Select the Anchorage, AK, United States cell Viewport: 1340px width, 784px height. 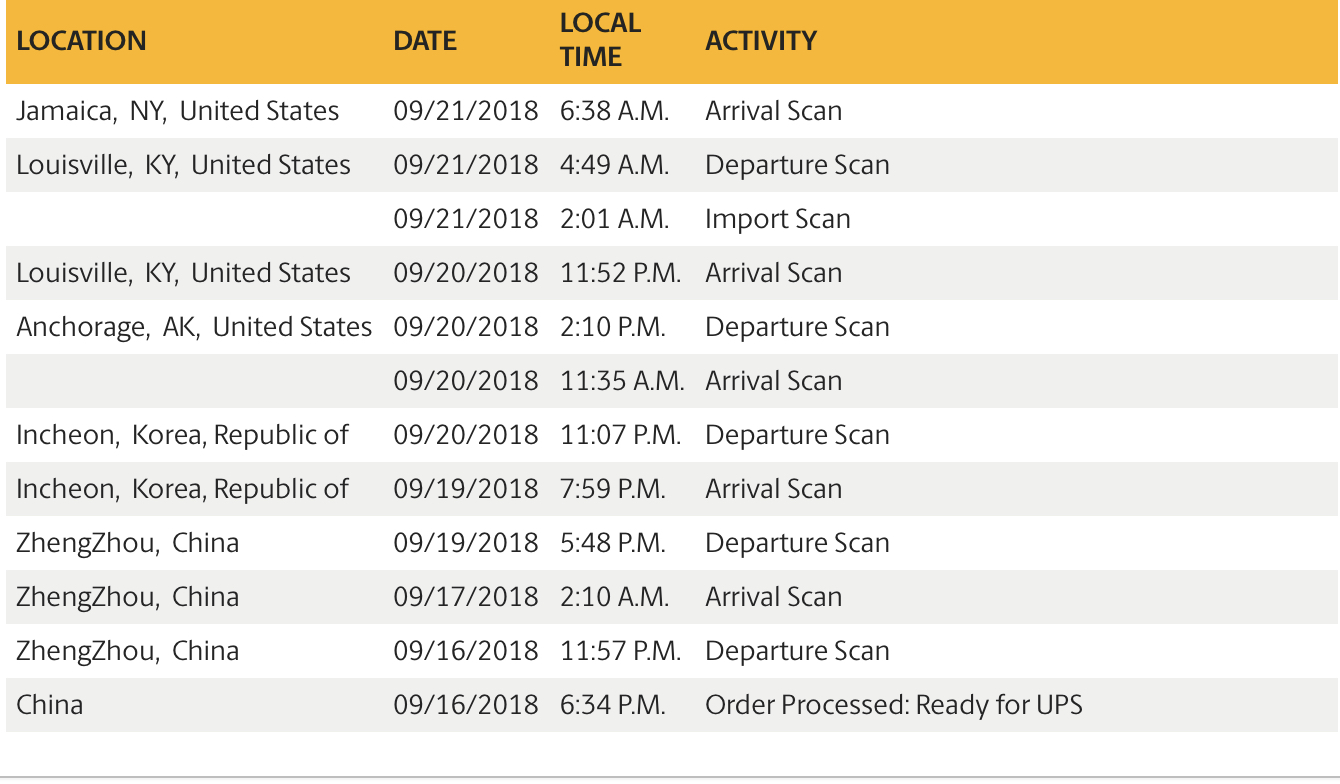(x=194, y=327)
